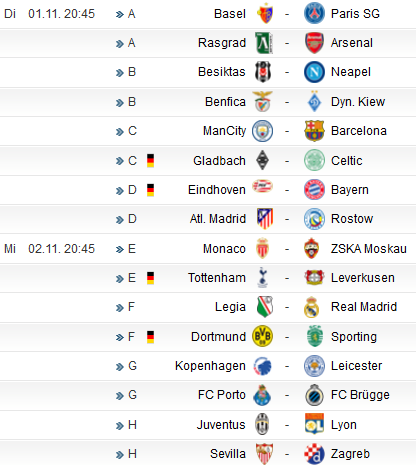The width and height of the screenshot is (416, 465).
Task: Click the Juventus crest icon
Action: click(262, 424)
